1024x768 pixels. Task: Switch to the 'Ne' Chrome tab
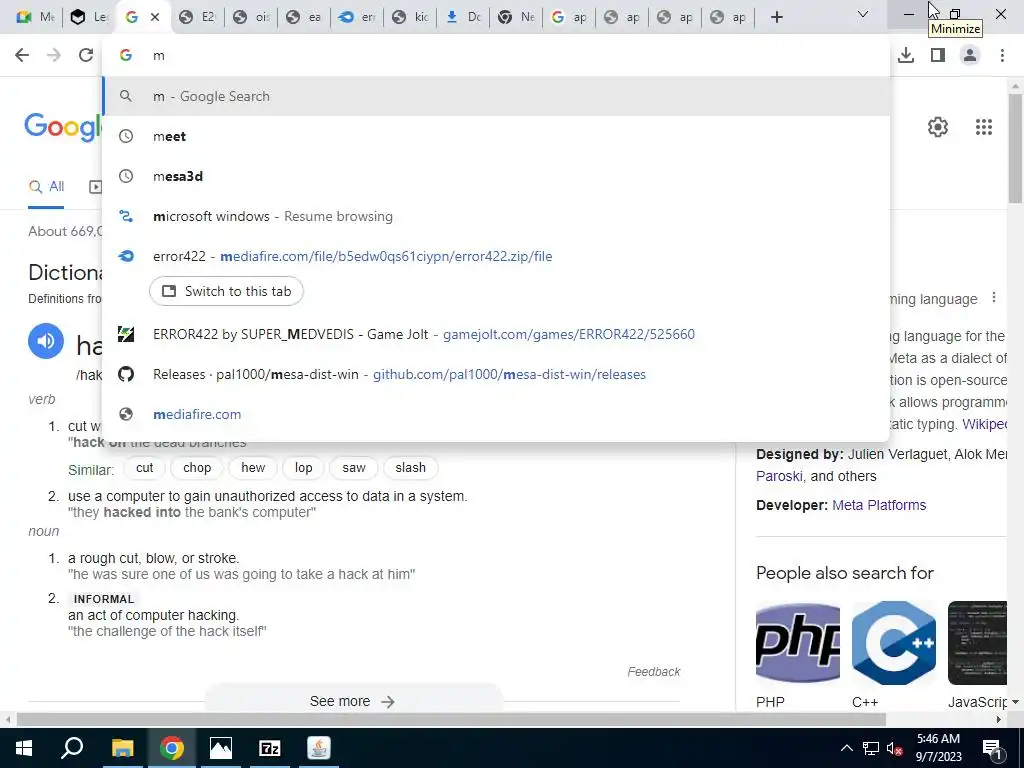[x=517, y=17]
